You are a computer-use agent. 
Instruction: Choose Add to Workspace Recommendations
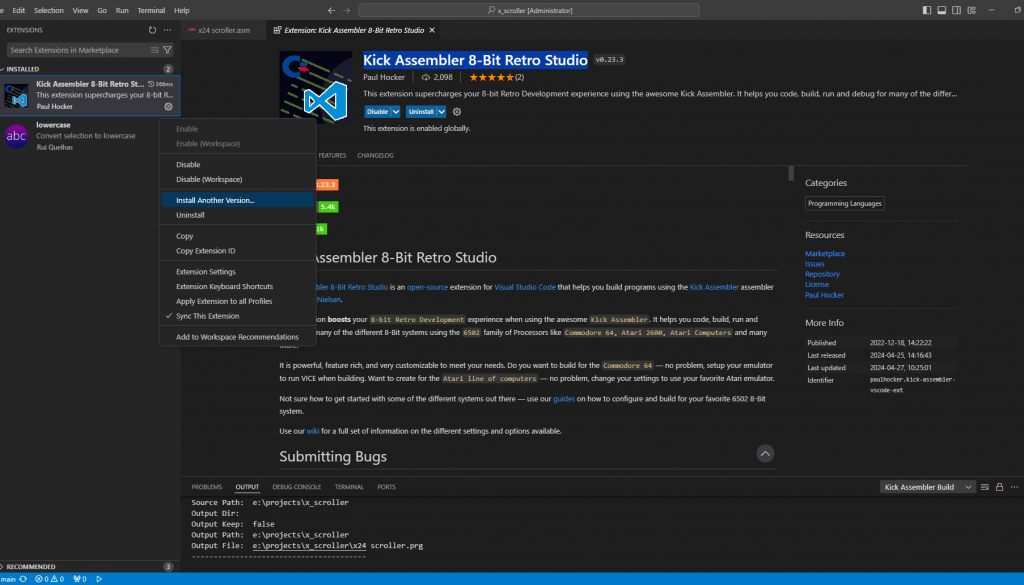coord(238,337)
